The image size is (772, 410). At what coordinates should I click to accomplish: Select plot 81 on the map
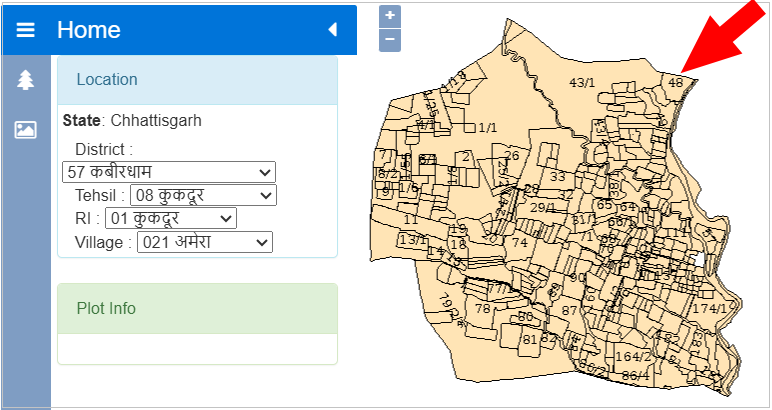coord(530,339)
